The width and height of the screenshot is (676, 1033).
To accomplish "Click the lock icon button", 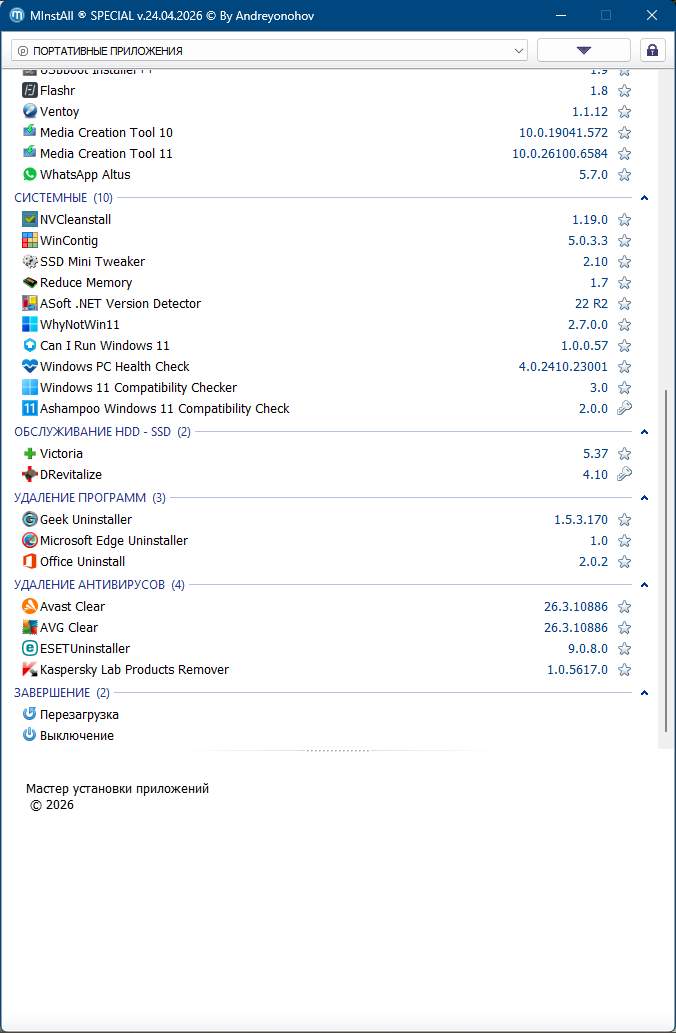I will 653,50.
